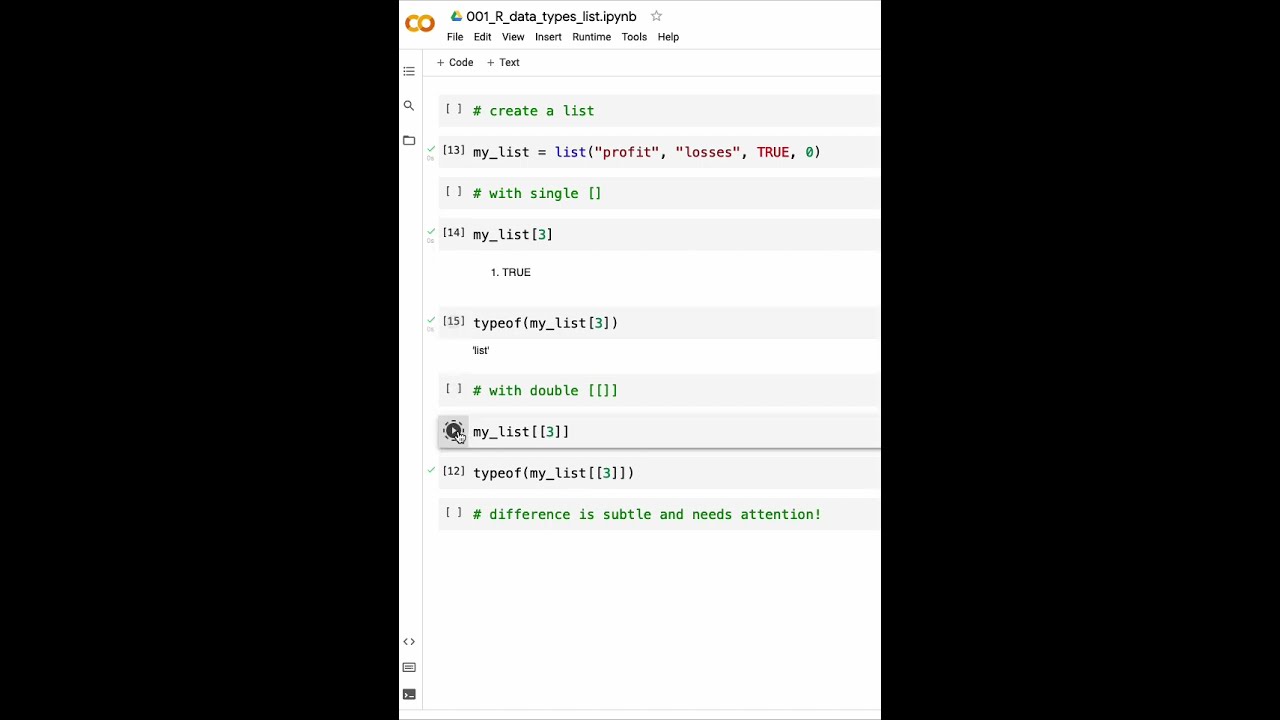Click the output '1. TRUE'
This screenshot has height=720, width=1280.
click(511, 272)
